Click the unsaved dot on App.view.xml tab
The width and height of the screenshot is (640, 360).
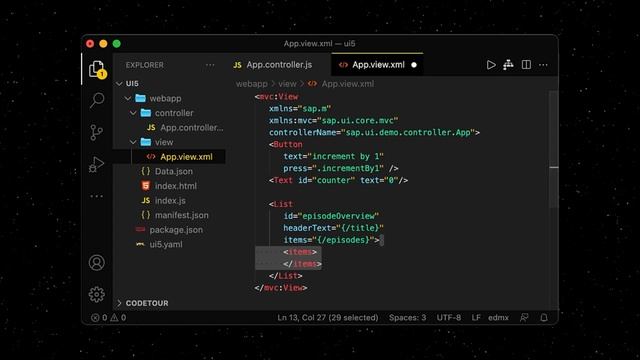point(414,65)
